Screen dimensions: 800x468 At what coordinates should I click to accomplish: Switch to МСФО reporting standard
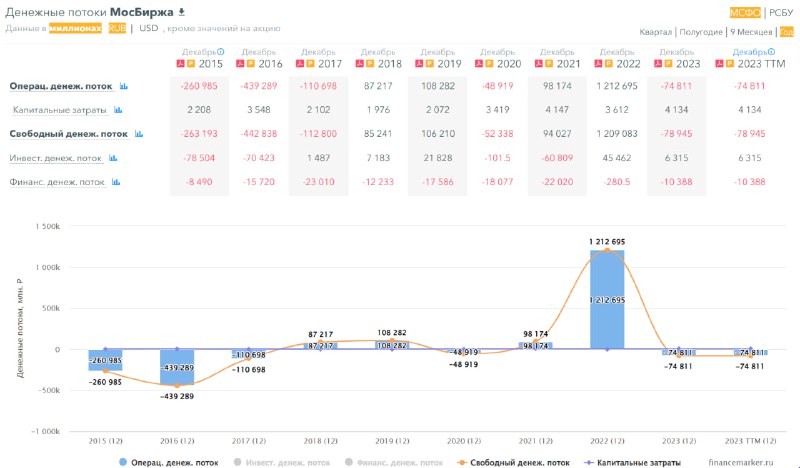(x=745, y=13)
